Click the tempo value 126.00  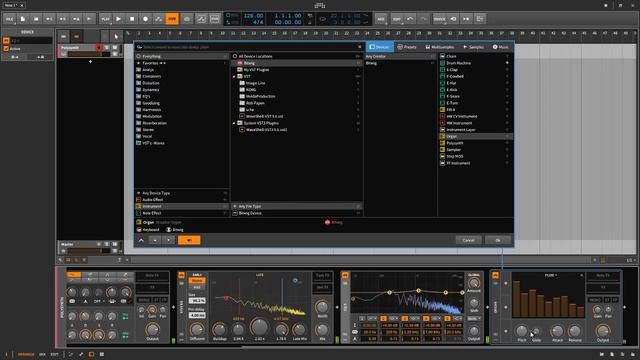pos(253,16)
